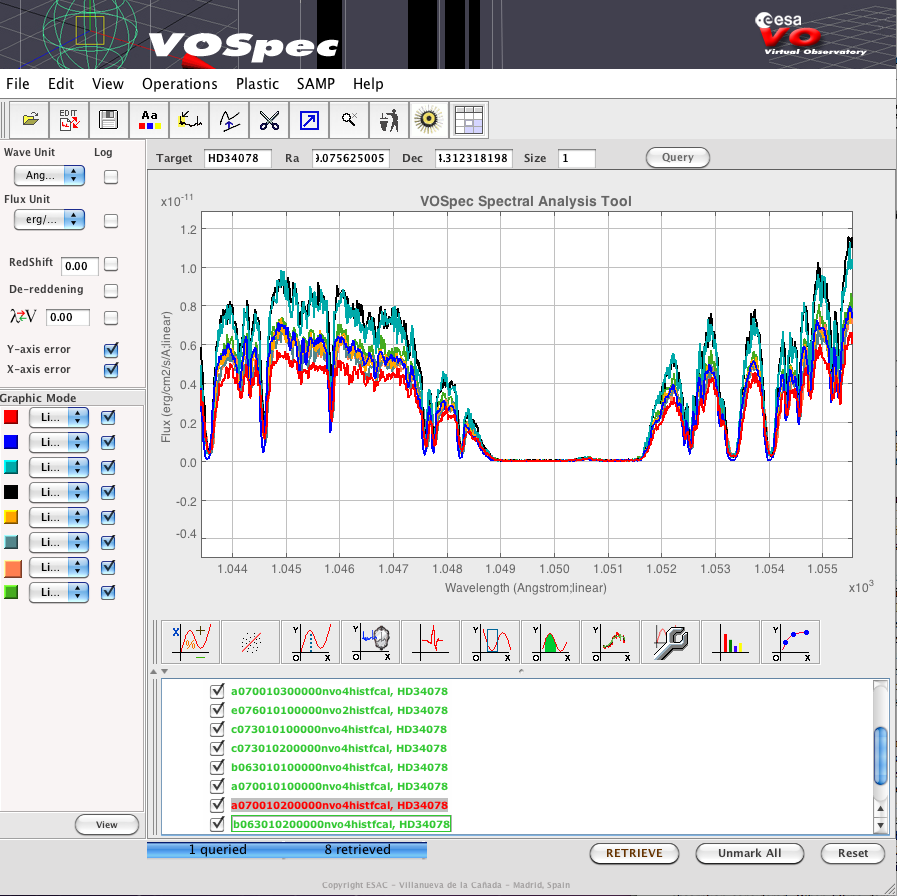897x896 pixels.
Task: Open the blue spectrum graphic mode dropdown
Action: coord(59,442)
